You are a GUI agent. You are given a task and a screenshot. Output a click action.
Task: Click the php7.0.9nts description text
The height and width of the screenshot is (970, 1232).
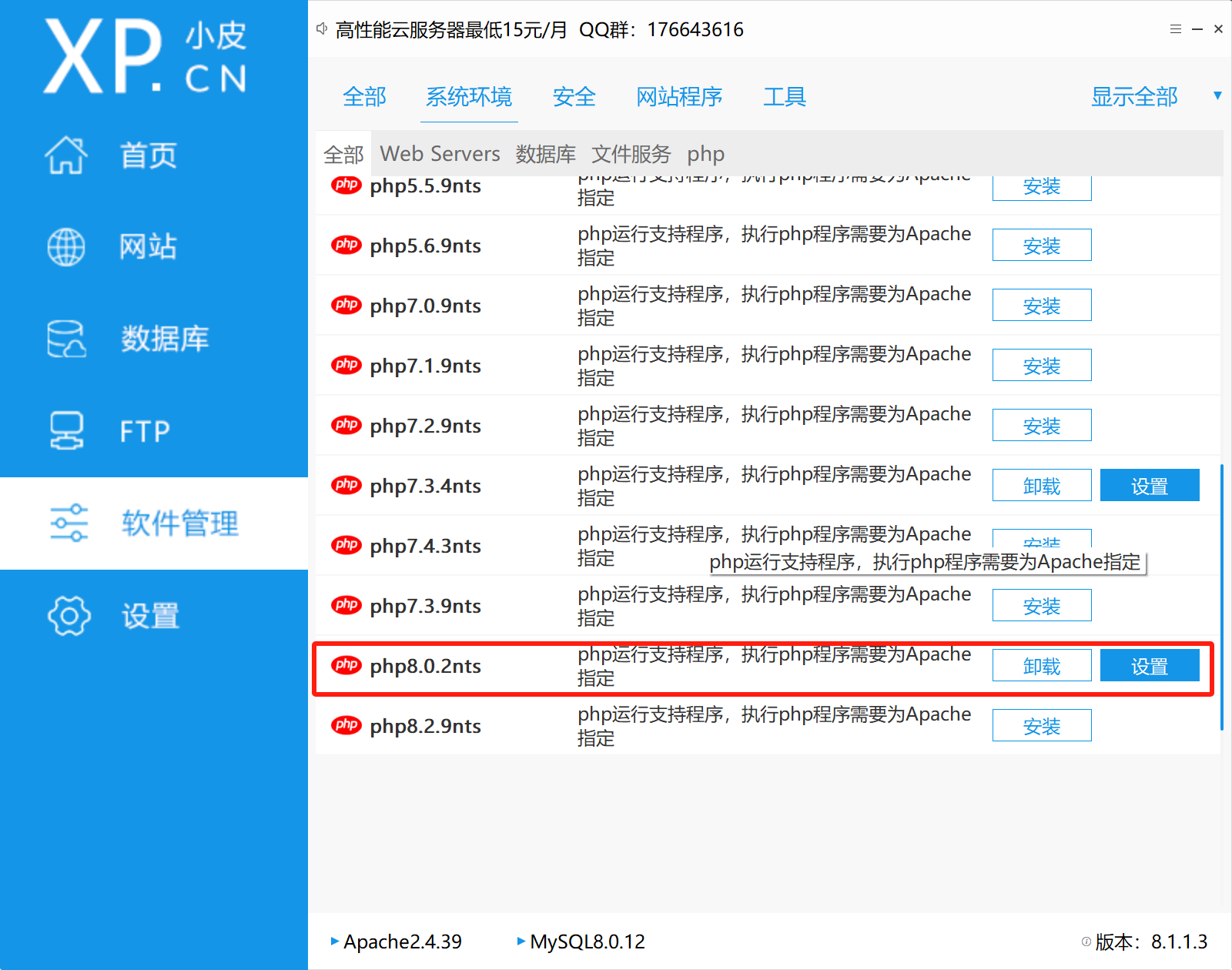pos(774,305)
